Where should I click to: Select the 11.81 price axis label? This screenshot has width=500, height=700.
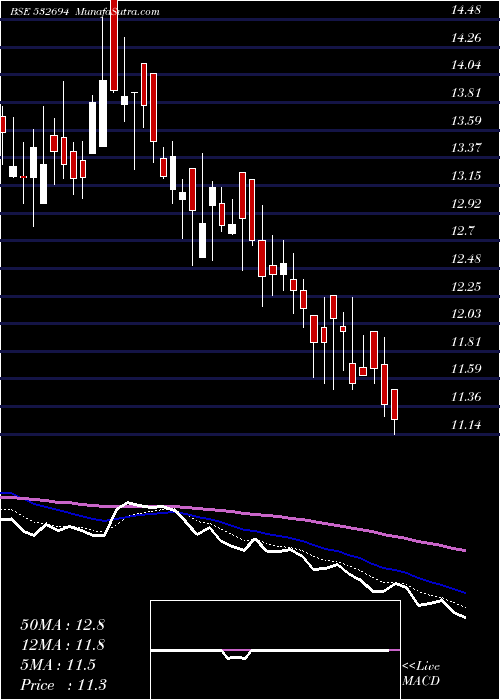[x=466, y=342]
